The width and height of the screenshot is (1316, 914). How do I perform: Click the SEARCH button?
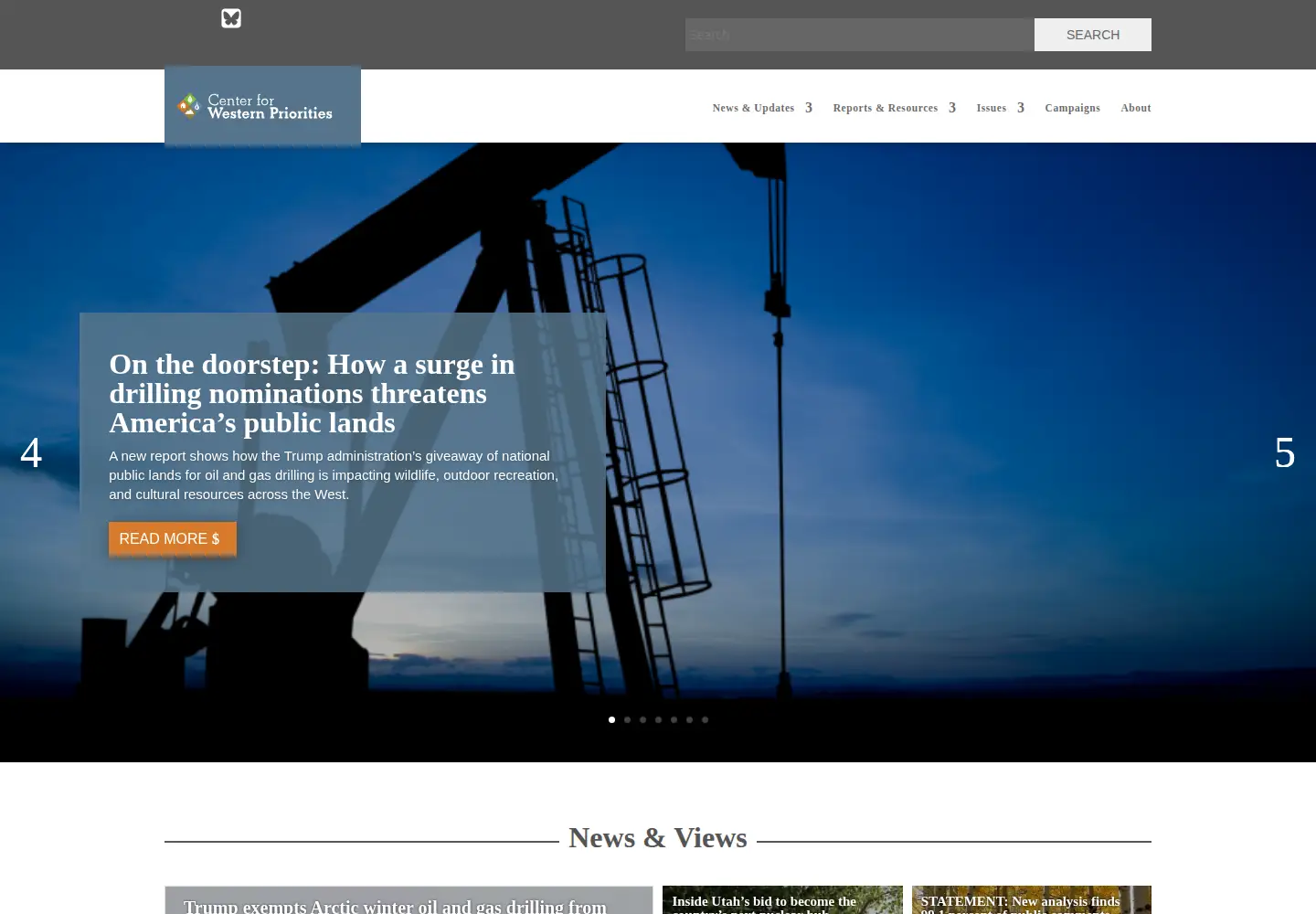(x=1093, y=35)
